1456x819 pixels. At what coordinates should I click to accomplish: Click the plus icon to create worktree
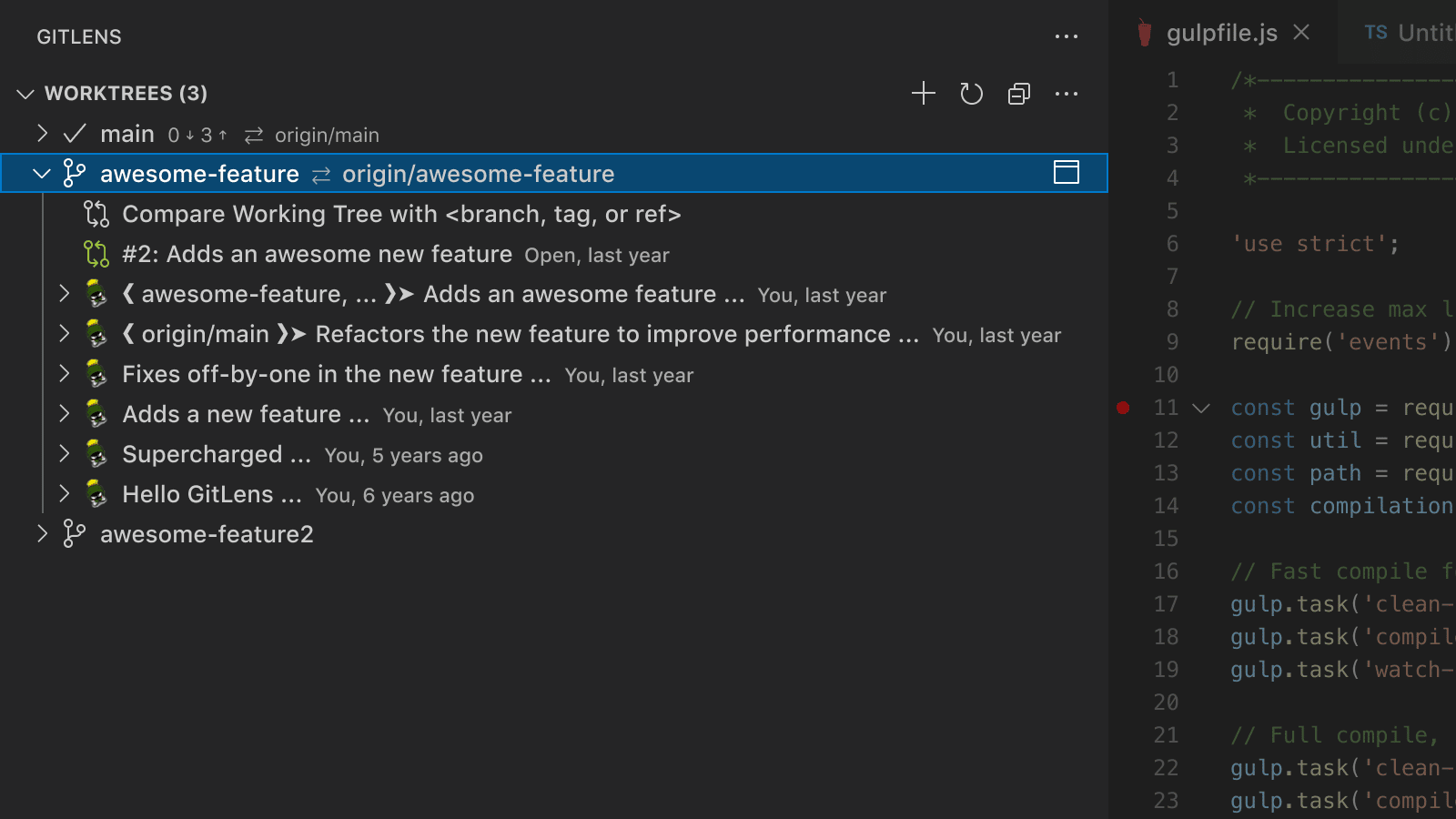click(x=924, y=94)
